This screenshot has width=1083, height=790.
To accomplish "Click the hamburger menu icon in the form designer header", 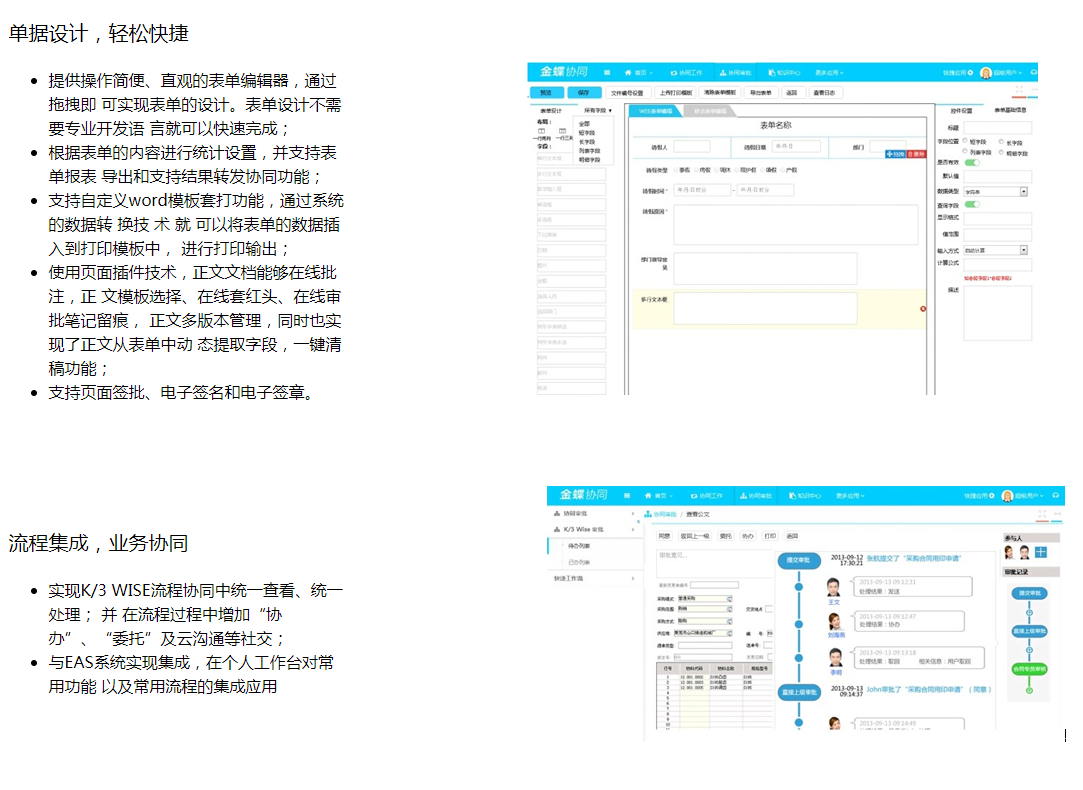I will tap(606, 73).
